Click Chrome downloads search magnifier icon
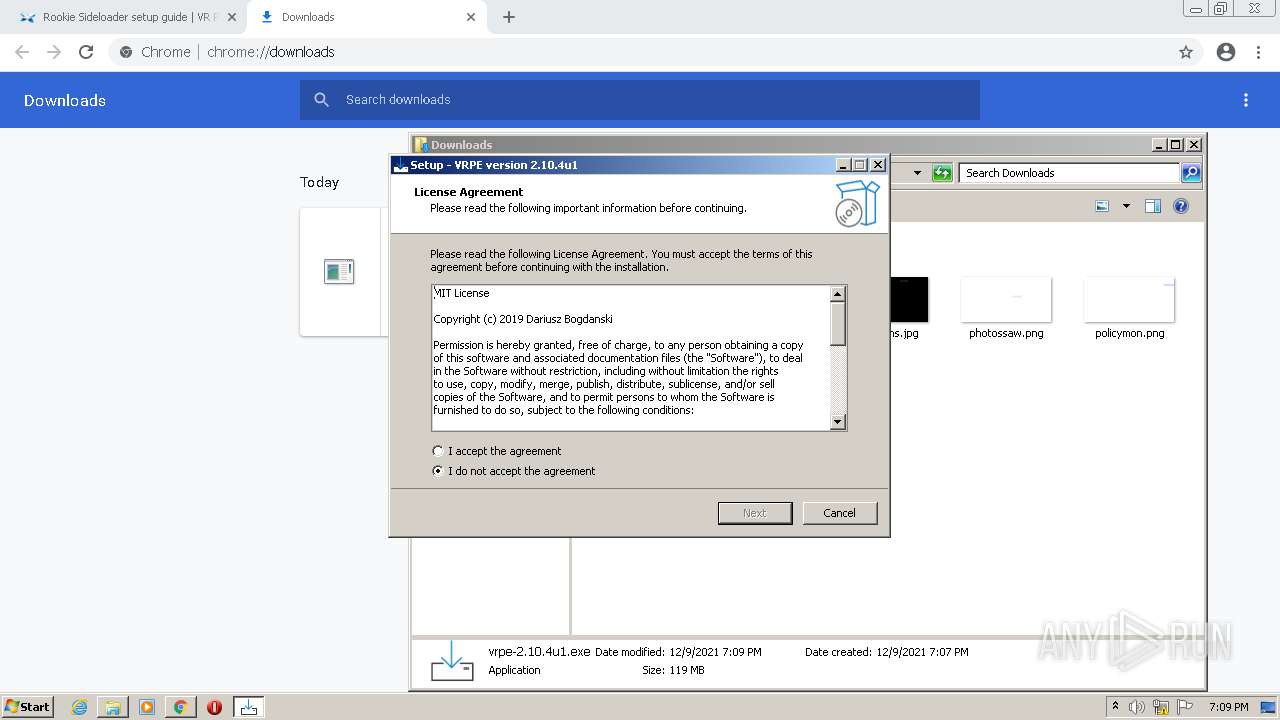The image size is (1280, 720). click(321, 100)
